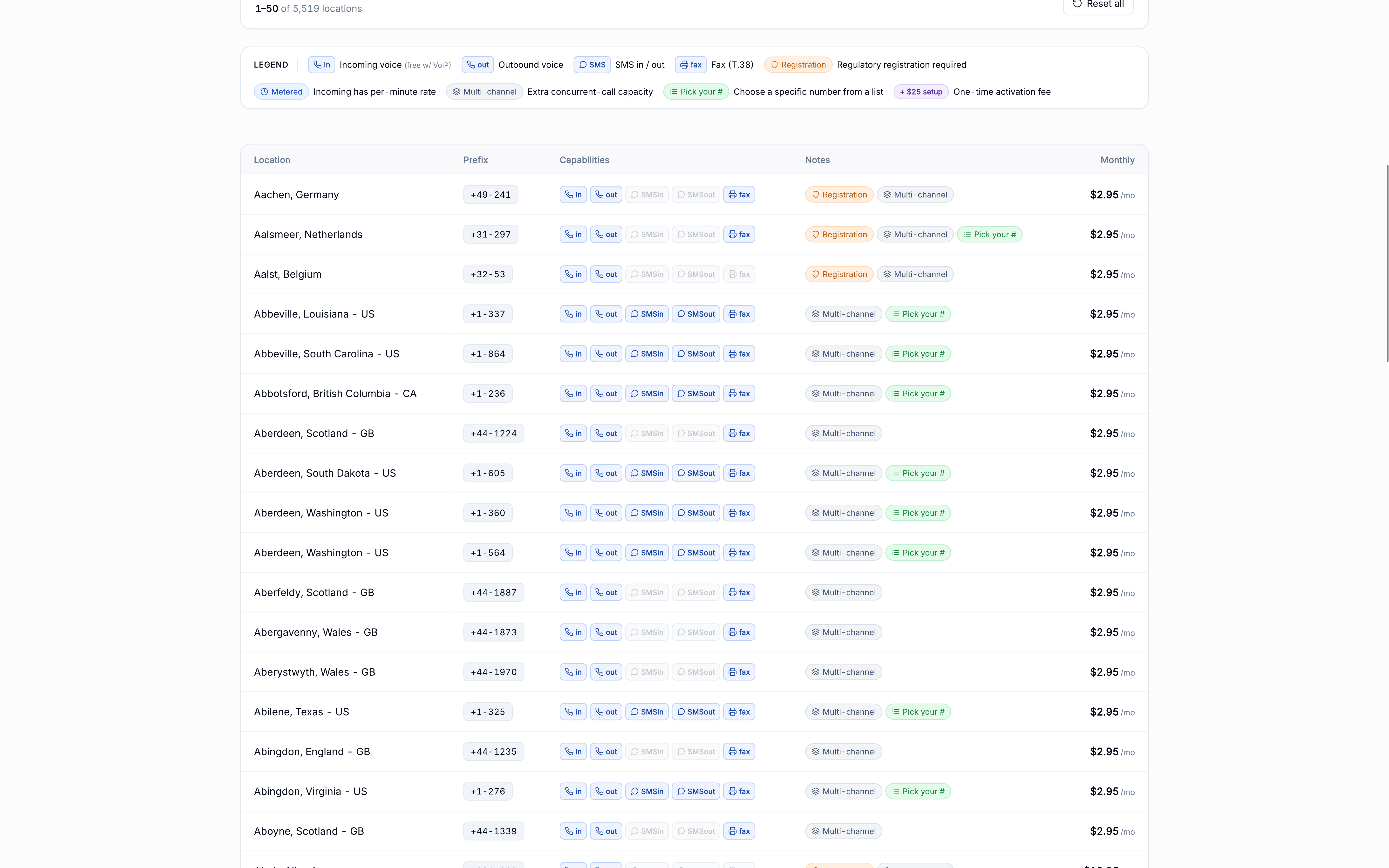Click the +31-297 prefix badge
This screenshot has height=868, width=1389.
[x=491, y=234]
